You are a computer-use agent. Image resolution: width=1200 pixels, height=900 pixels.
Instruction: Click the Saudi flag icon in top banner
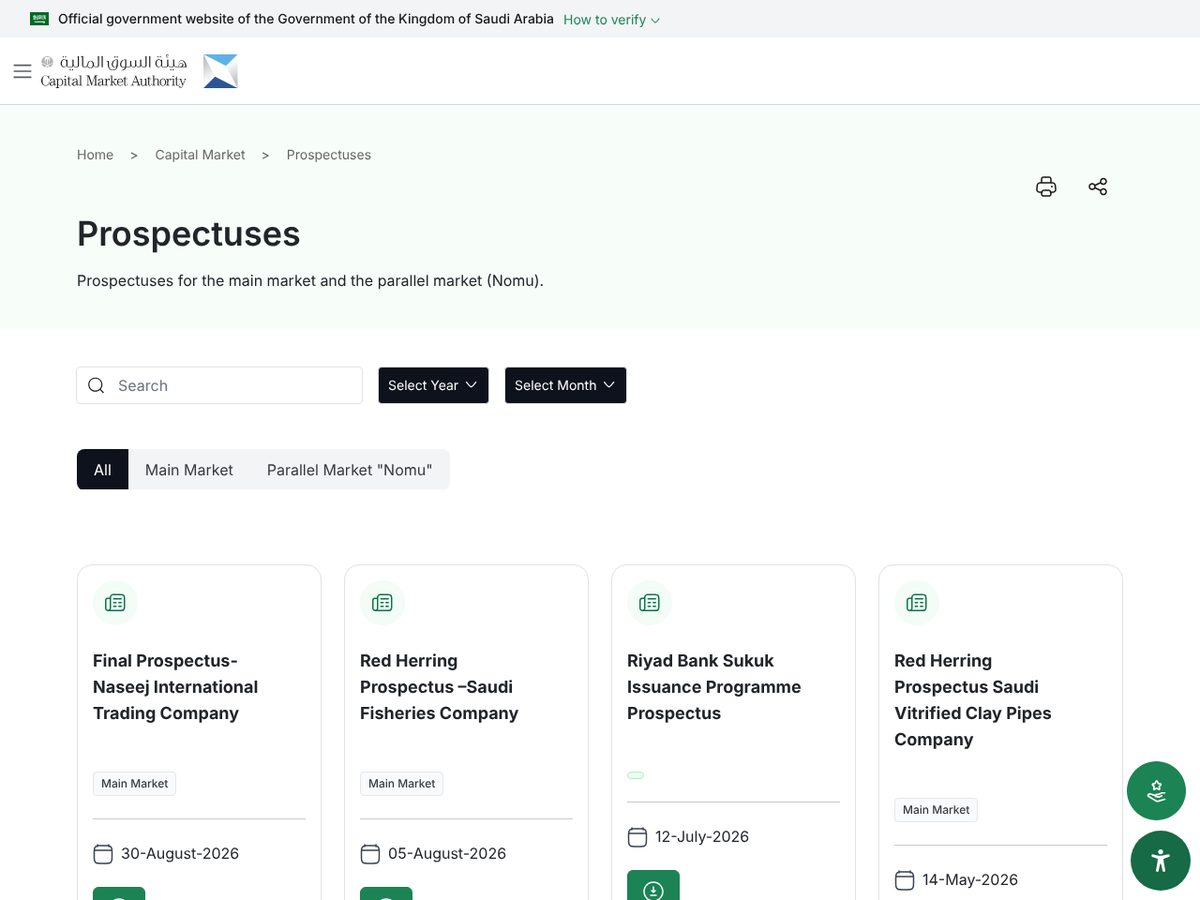tap(39, 19)
